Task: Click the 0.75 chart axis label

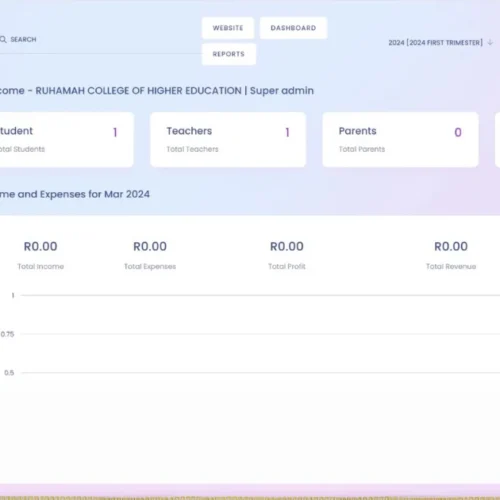Action: coord(7,334)
